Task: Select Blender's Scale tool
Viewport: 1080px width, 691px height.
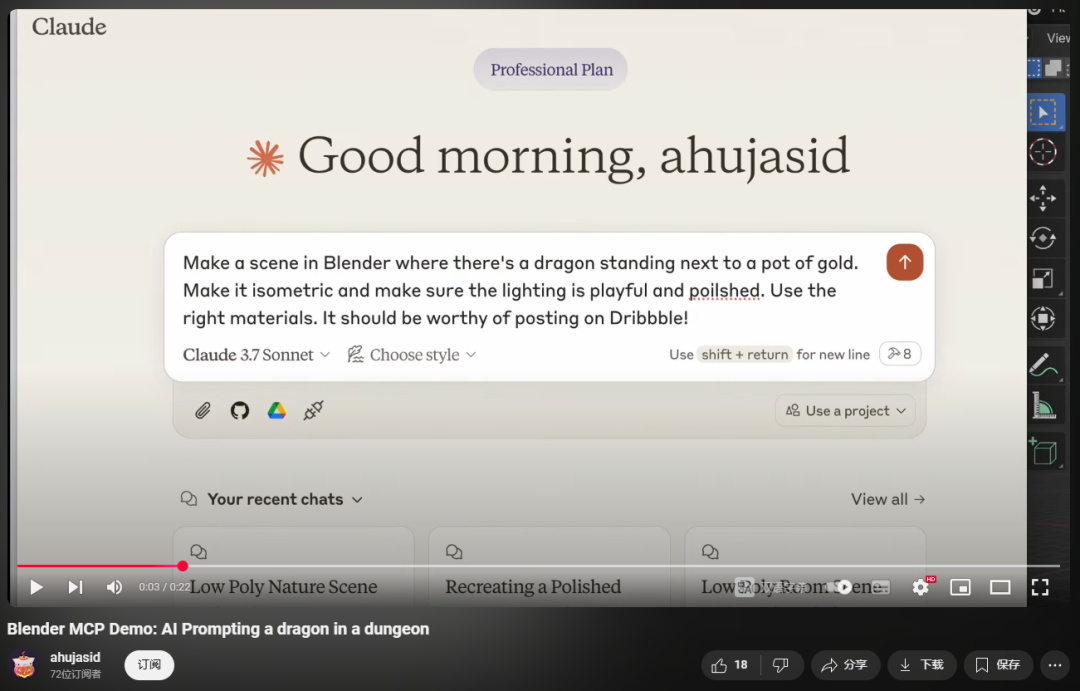Action: [x=1043, y=278]
